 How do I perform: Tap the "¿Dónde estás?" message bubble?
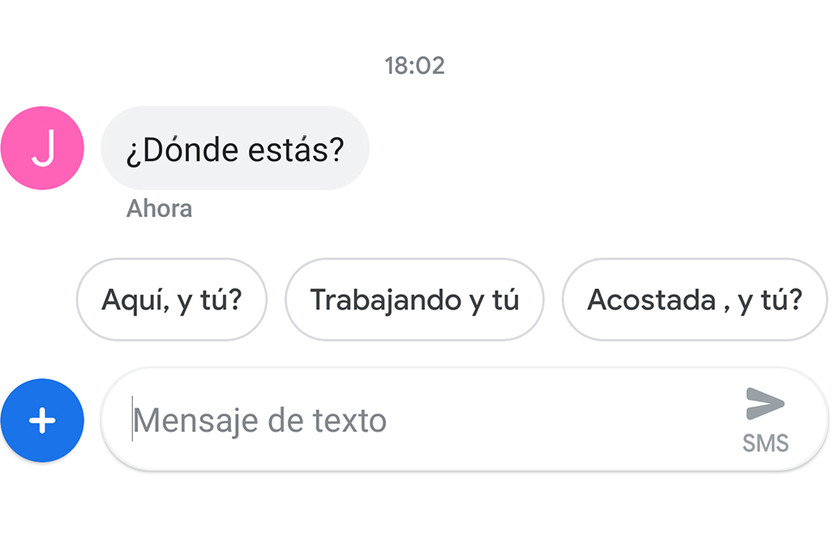coord(235,149)
